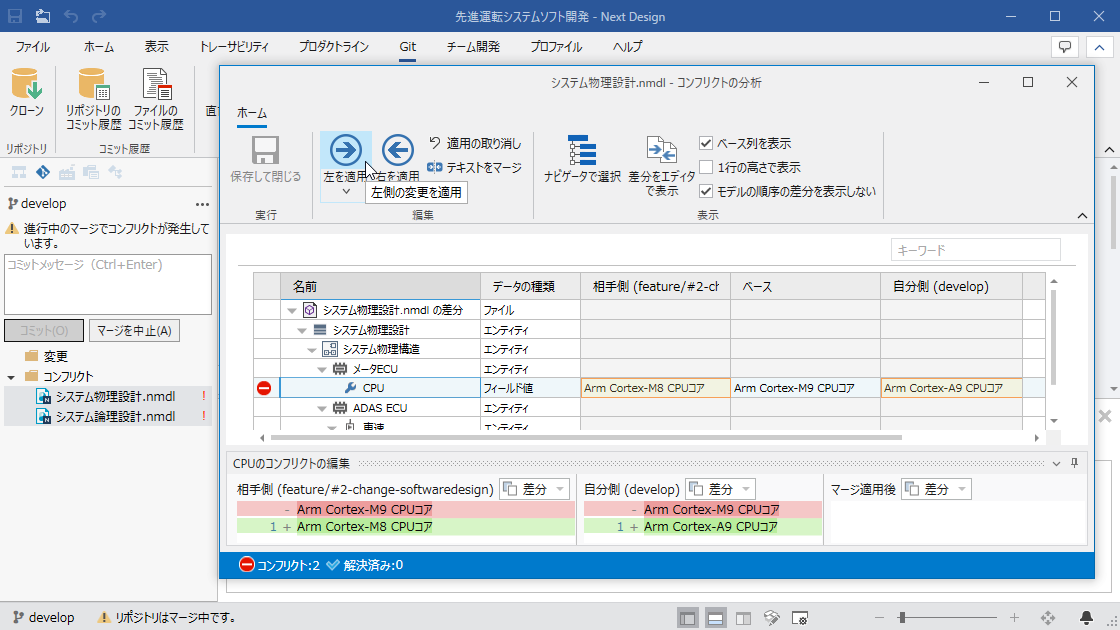The width and height of the screenshot is (1120, 630).
Task: Select システム物理設計.nmdl conflict file
Action: tap(108, 396)
